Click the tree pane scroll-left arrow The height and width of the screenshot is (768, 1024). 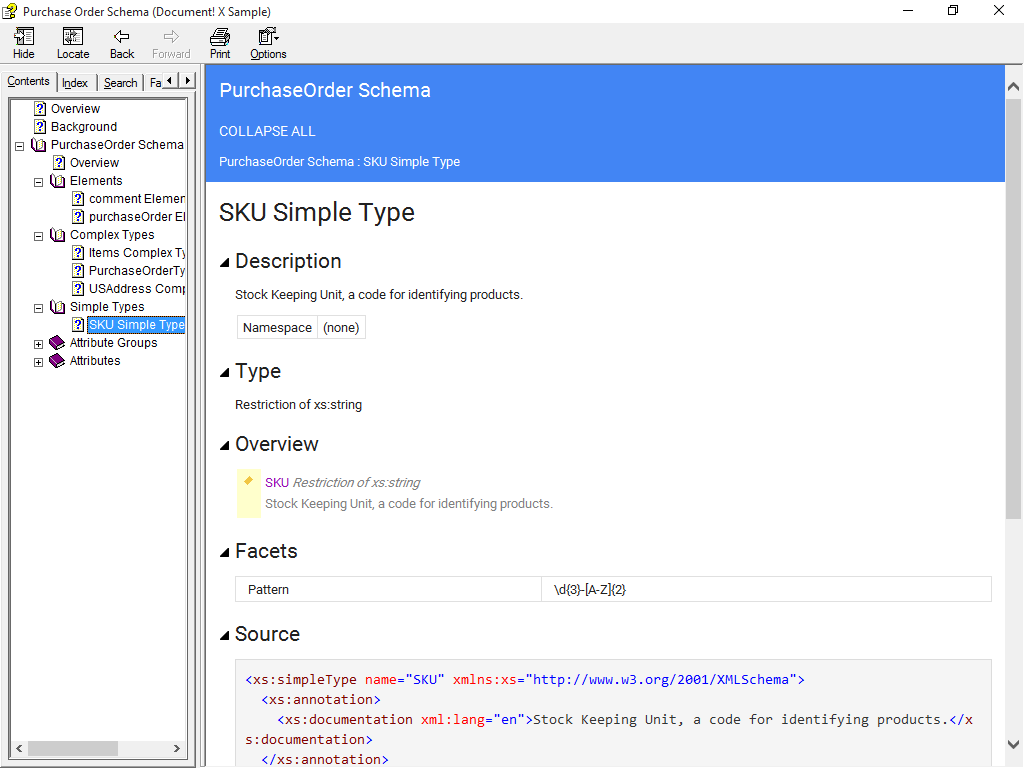[x=19, y=748]
